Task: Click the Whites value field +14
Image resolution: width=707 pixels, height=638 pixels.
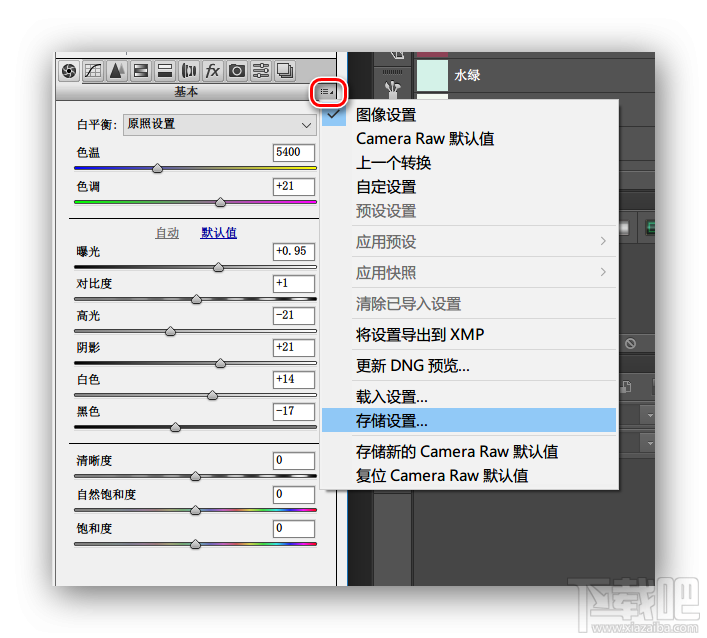Action: tap(294, 380)
